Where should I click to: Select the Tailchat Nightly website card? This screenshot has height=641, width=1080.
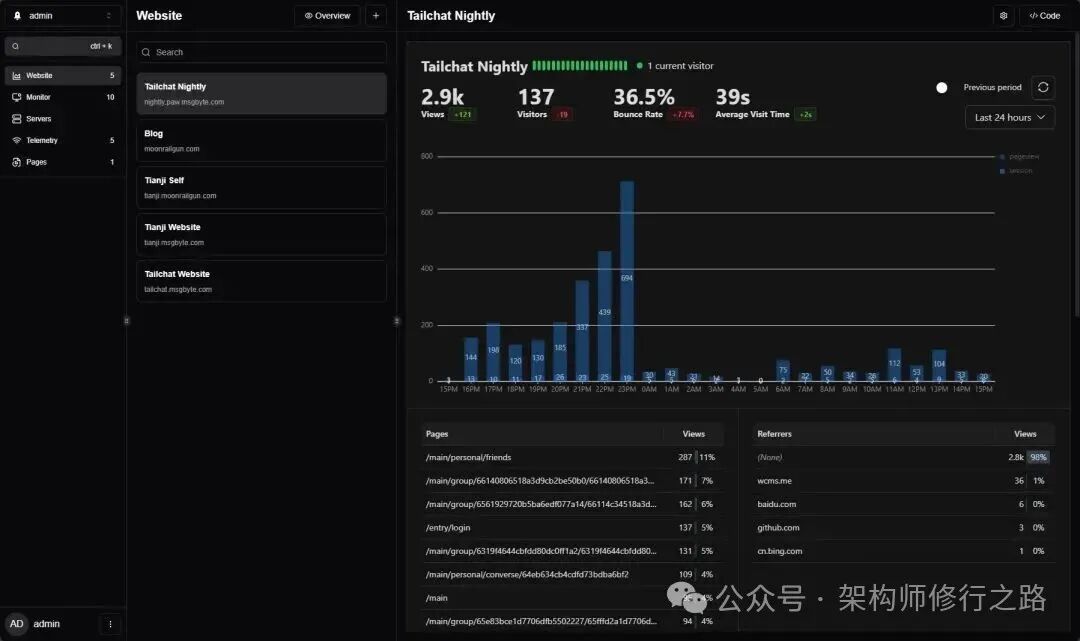point(261,94)
